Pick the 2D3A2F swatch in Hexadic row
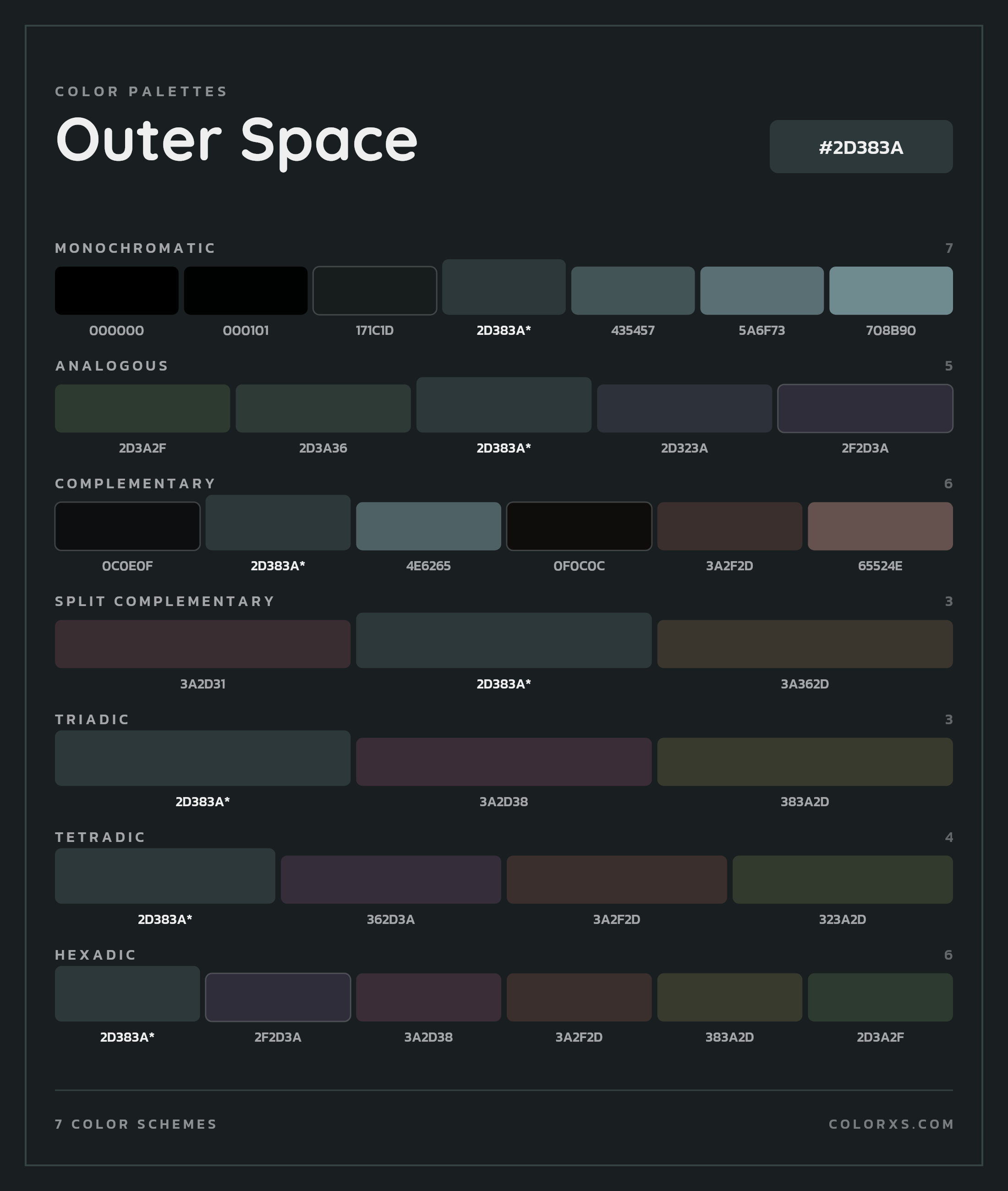The height and width of the screenshot is (1191, 1008). click(x=880, y=997)
